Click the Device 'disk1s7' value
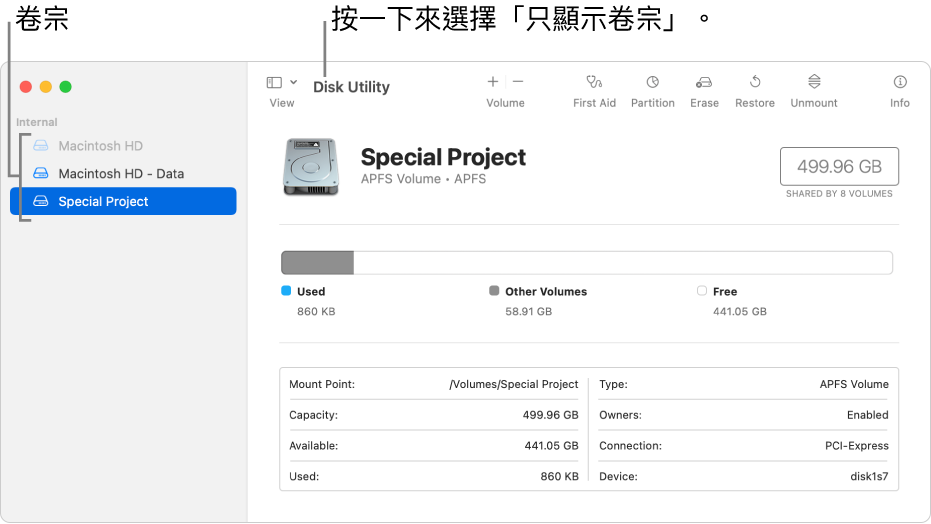931x524 pixels. (869, 477)
